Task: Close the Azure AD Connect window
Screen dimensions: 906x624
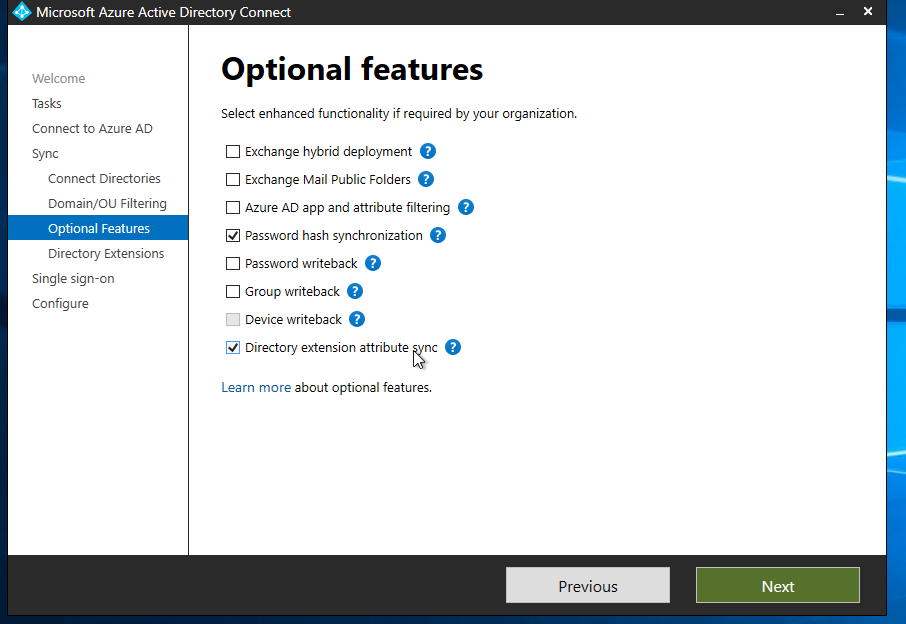Action: pyautogui.click(x=868, y=11)
